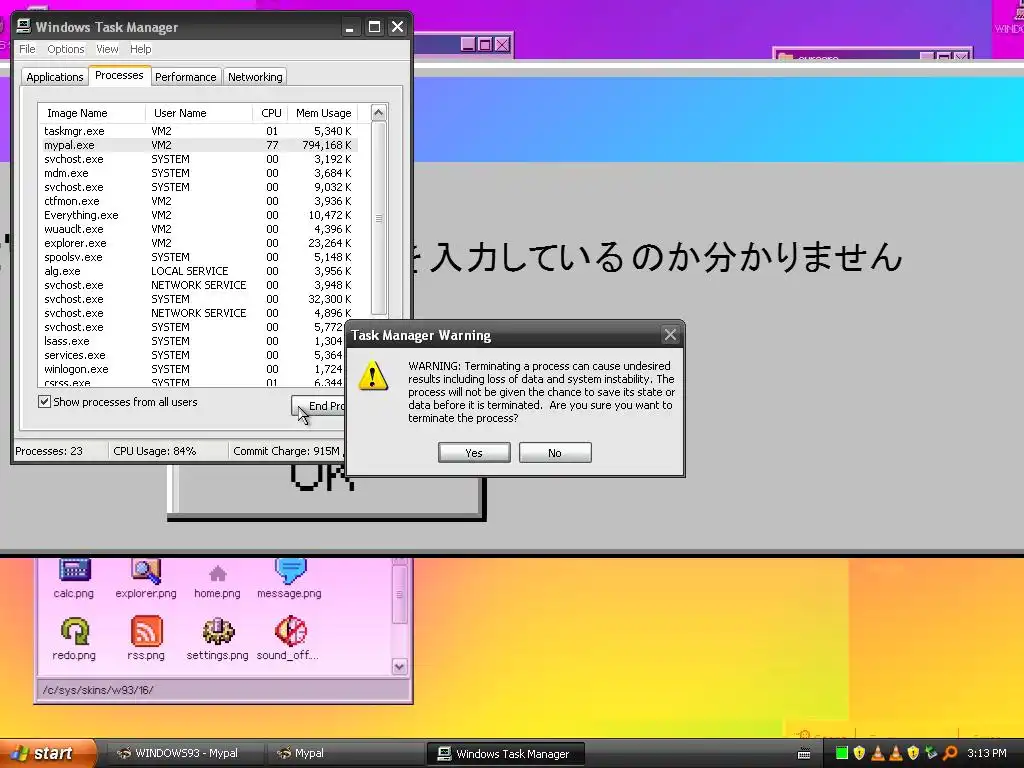Click No in Task Manager Warning
Image resolution: width=1024 pixels, height=768 pixels.
[555, 453]
